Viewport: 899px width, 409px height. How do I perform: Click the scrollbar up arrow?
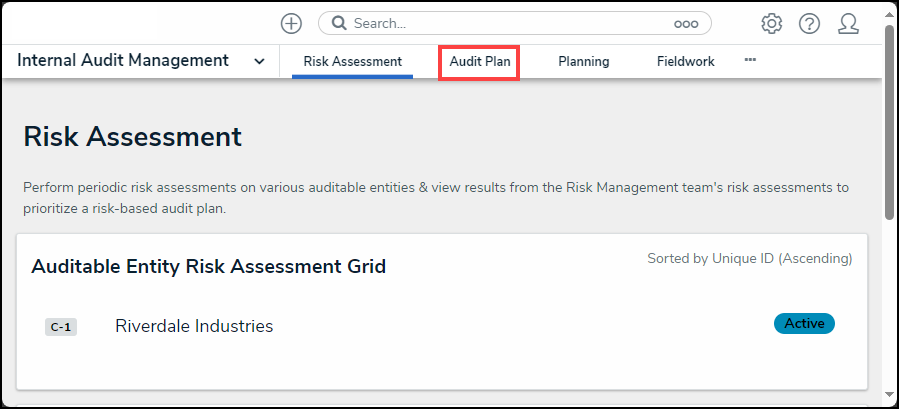click(x=890, y=12)
